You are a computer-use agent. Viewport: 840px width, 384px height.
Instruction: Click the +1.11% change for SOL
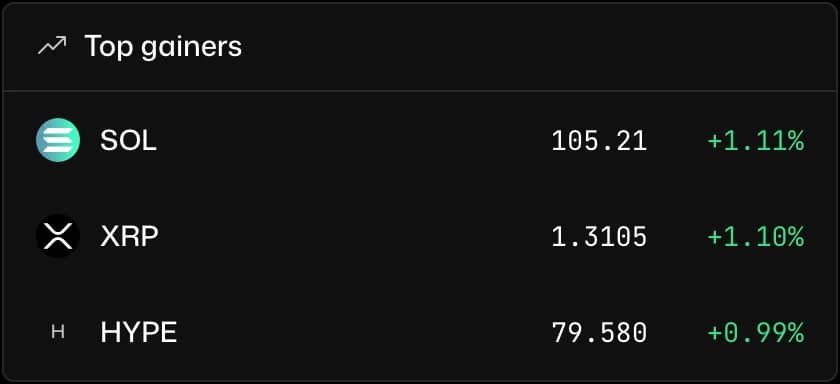point(756,141)
